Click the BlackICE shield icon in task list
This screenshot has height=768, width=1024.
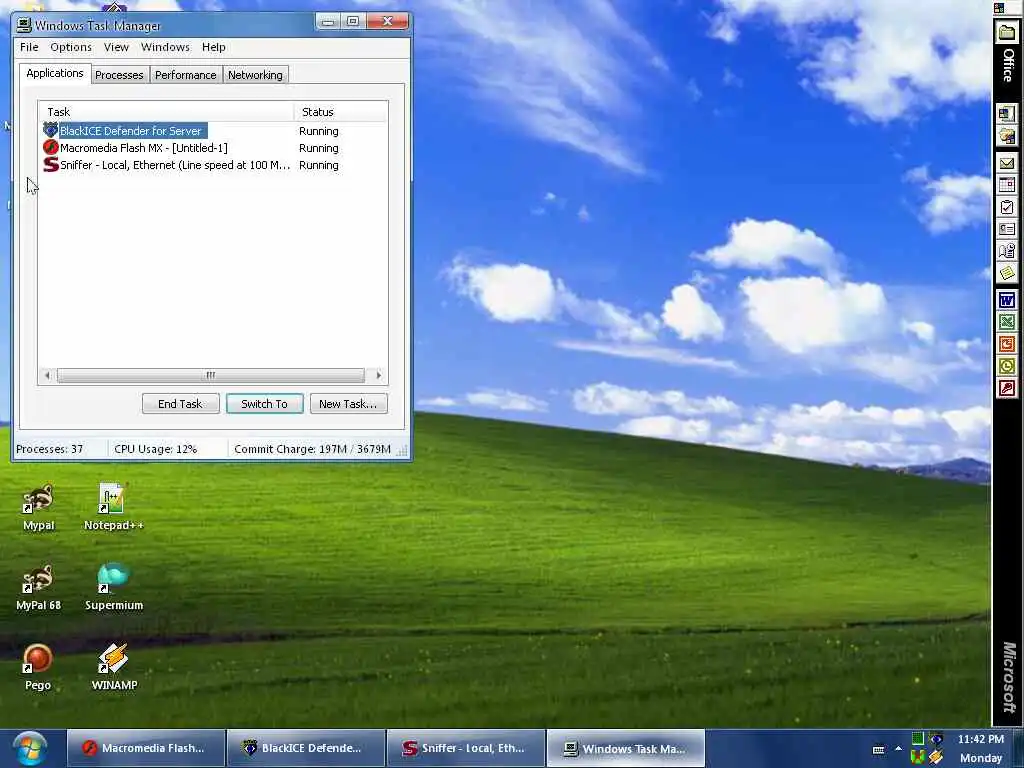[x=50, y=130]
